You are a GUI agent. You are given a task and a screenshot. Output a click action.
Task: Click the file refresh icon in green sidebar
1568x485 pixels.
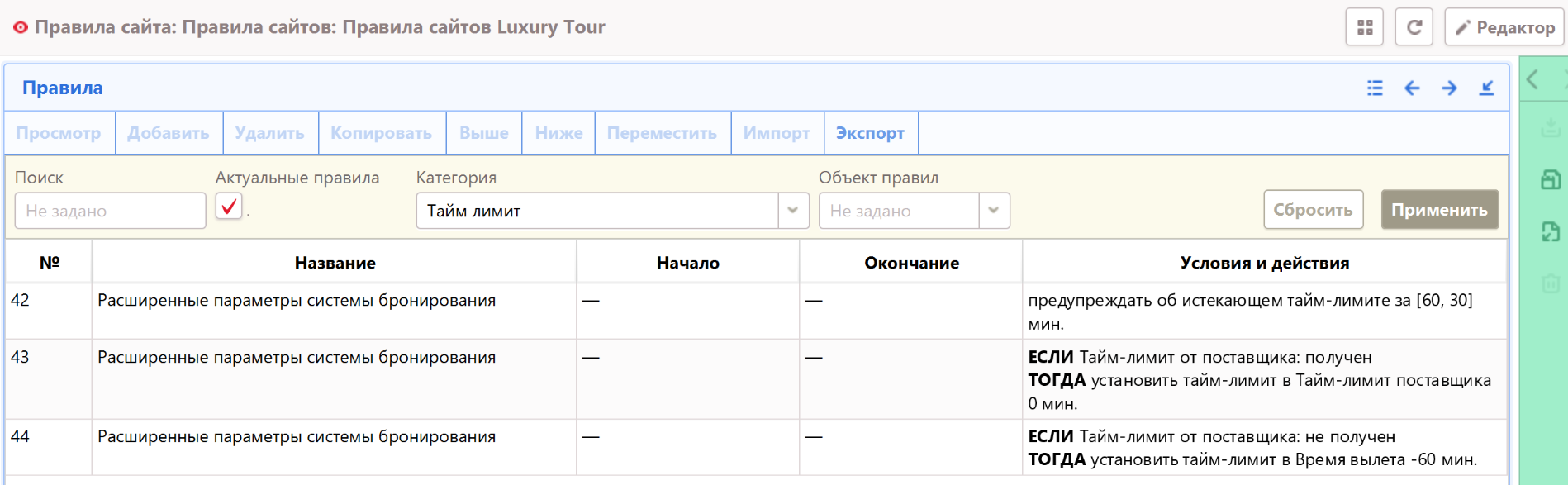pyautogui.click(x=1550, y=231)
